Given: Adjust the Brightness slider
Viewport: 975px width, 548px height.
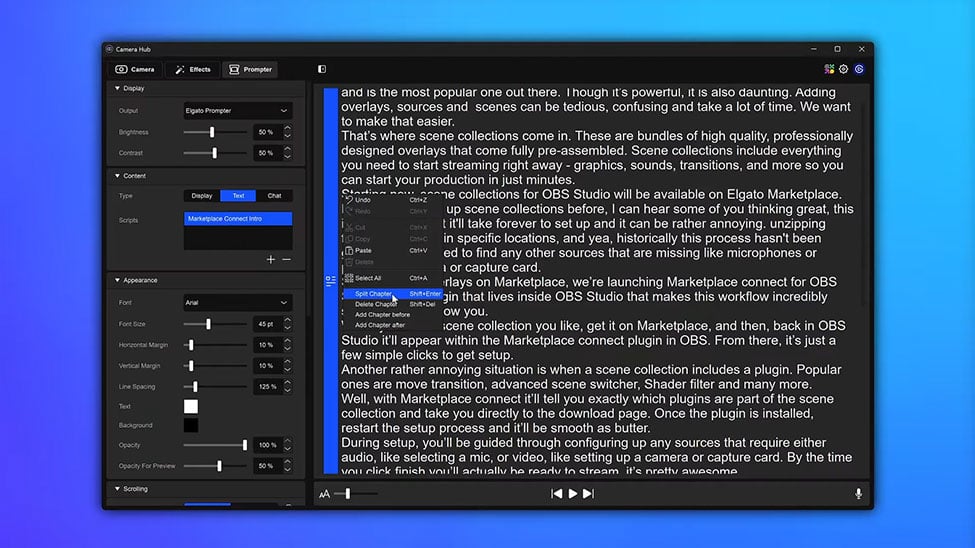Looking at the screenshot, I should coord(212,132).
